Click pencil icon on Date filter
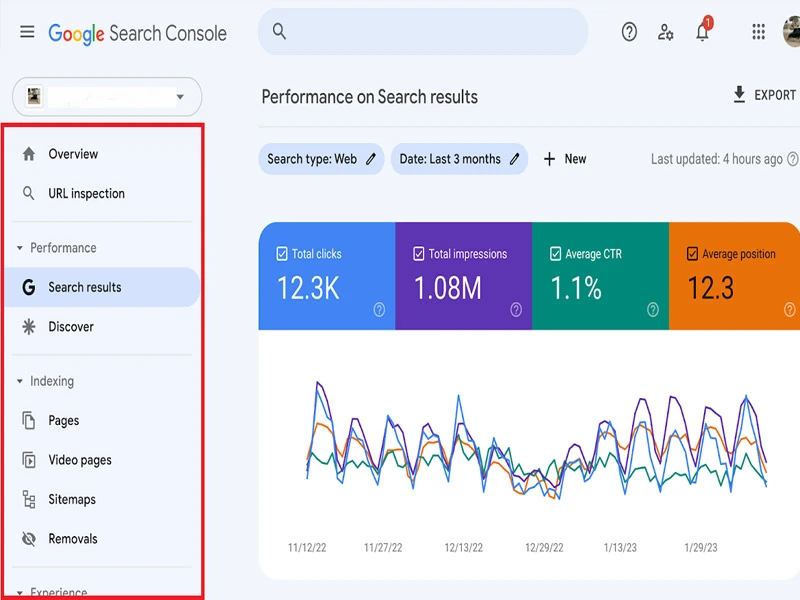 [515, 159]
